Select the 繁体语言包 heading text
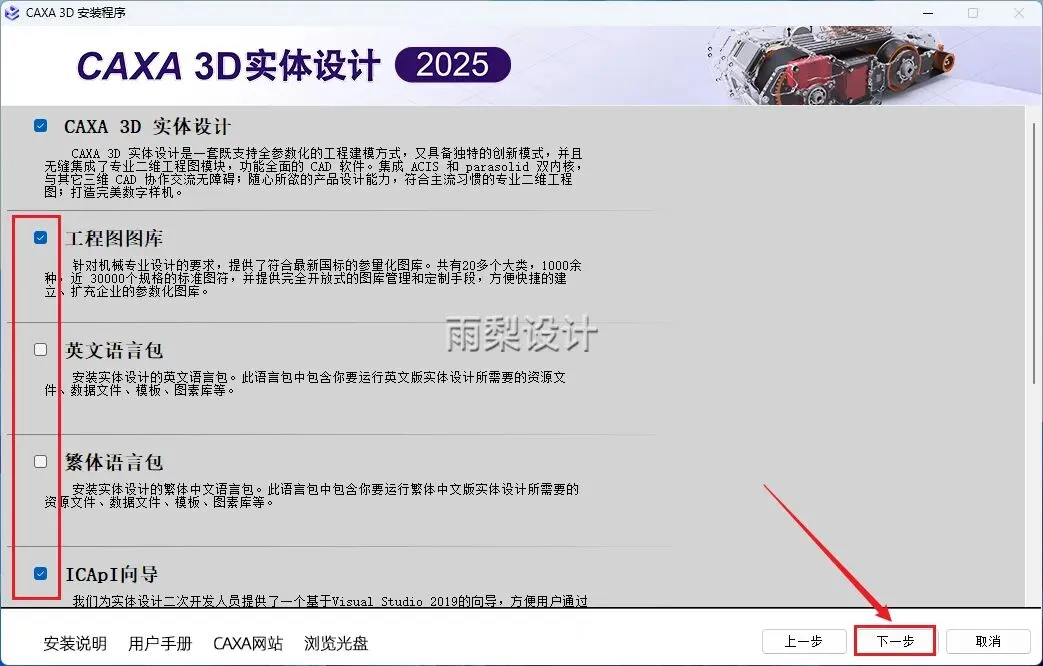The width and height of the screenshot is (1043, 666). [114, 462]
